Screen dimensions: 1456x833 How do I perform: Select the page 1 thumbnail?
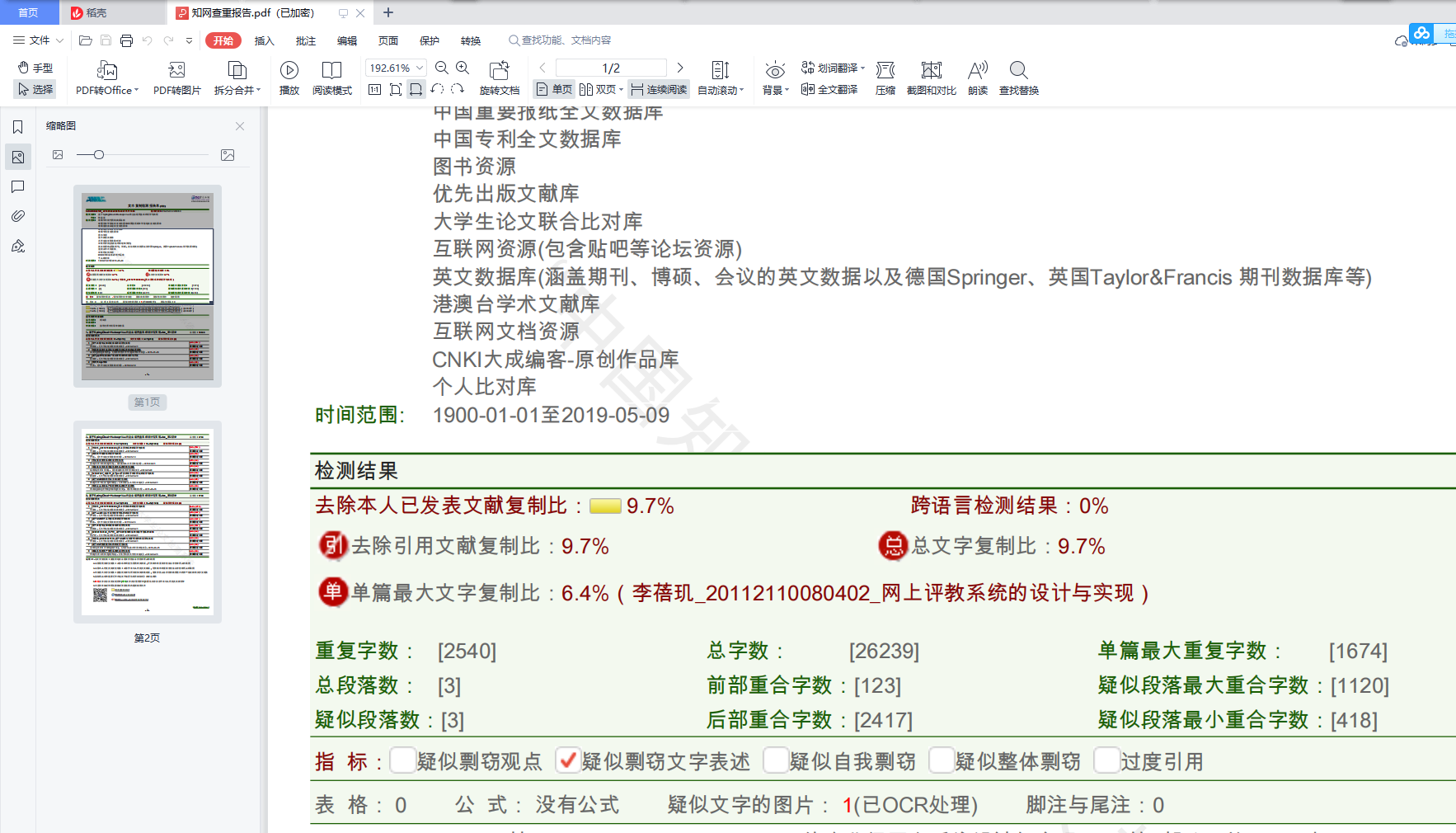click(x=148, y=286)
